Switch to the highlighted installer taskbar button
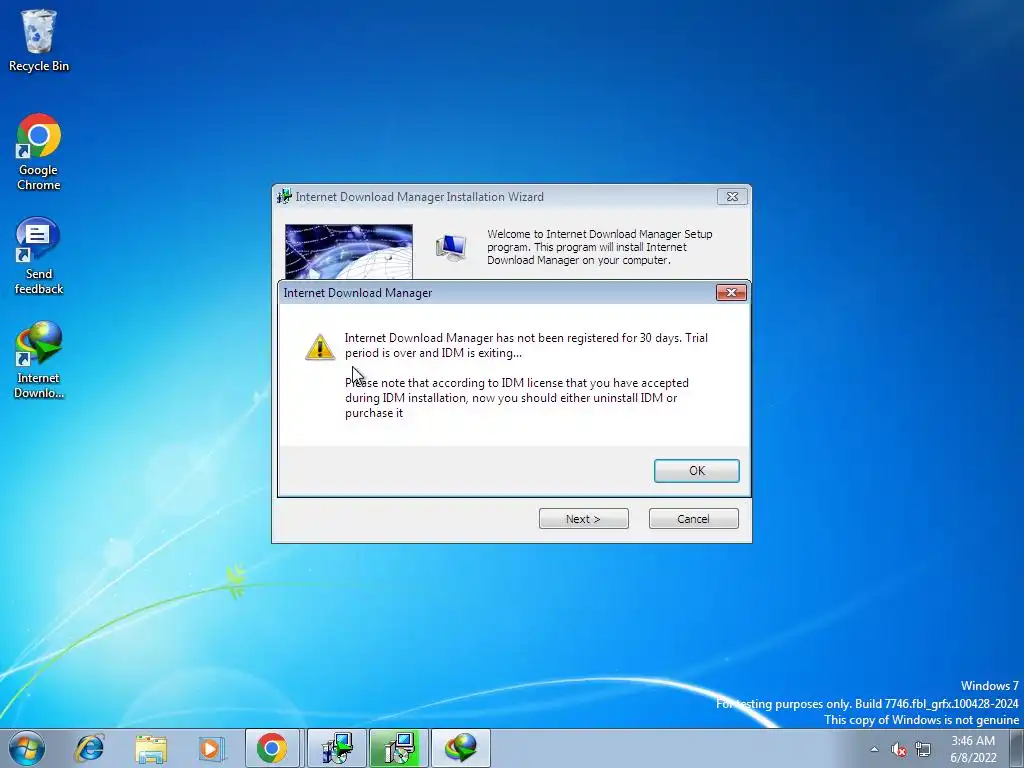 tap(398, 748)
